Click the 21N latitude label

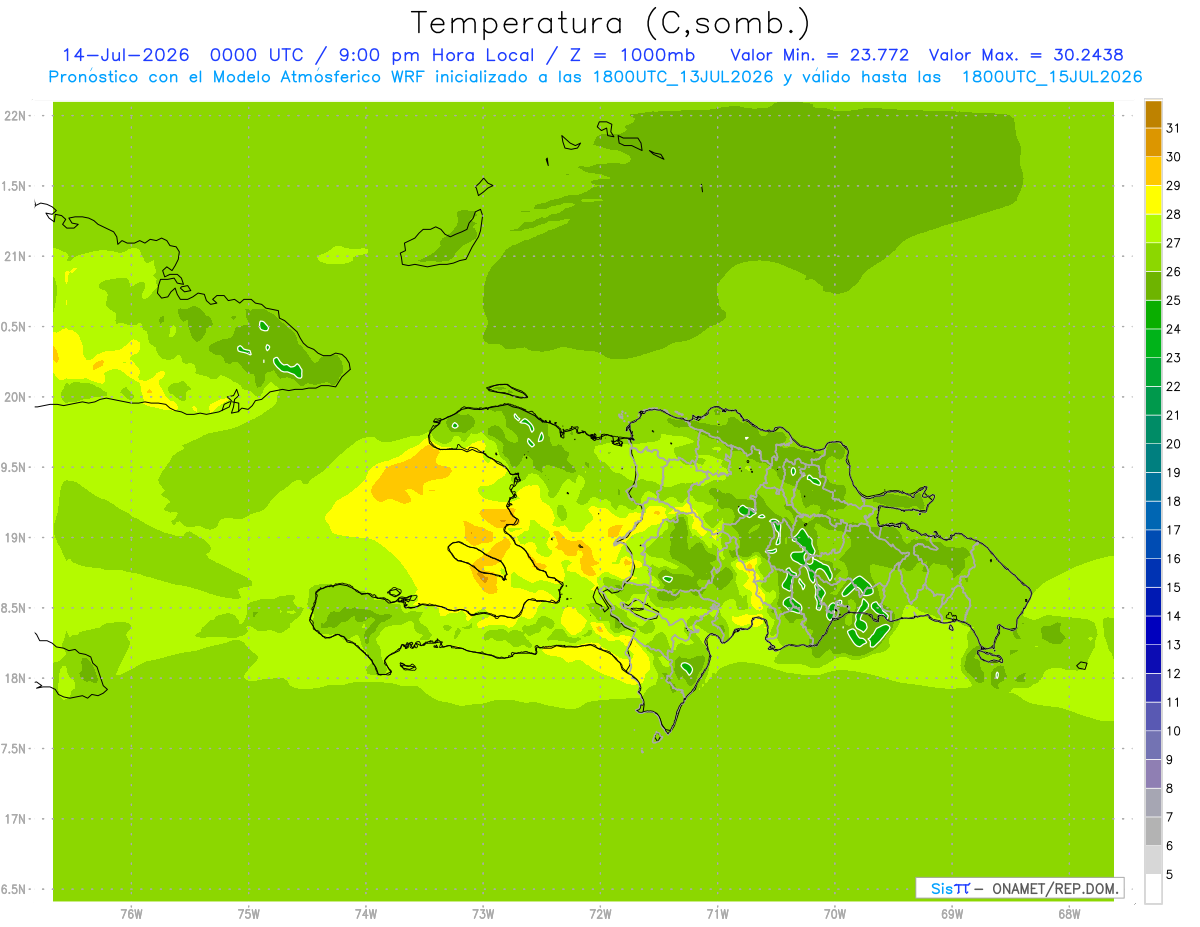click(x=15, y=256)
